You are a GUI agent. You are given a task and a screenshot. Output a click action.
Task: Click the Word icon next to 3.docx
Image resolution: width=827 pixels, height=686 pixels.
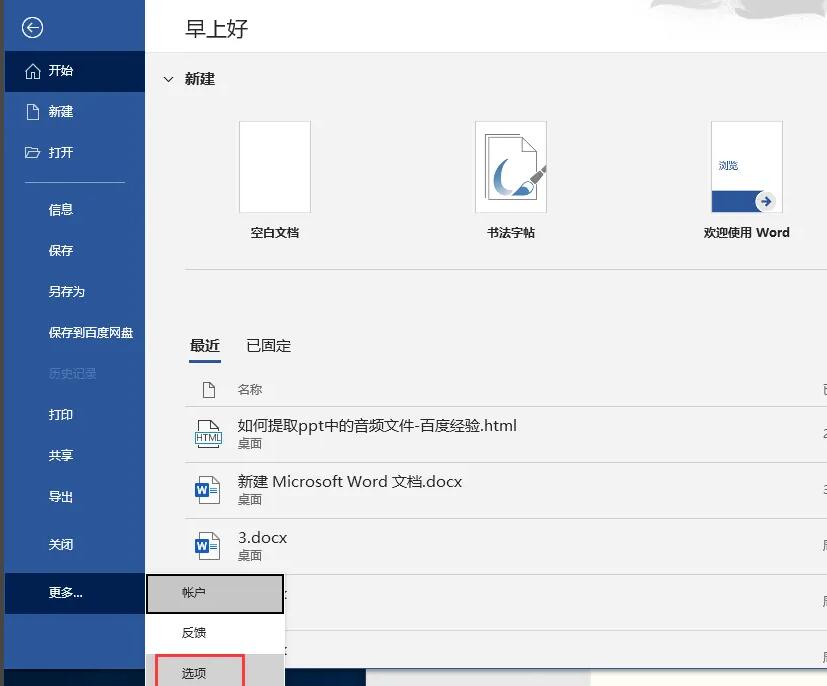(207, 546)
